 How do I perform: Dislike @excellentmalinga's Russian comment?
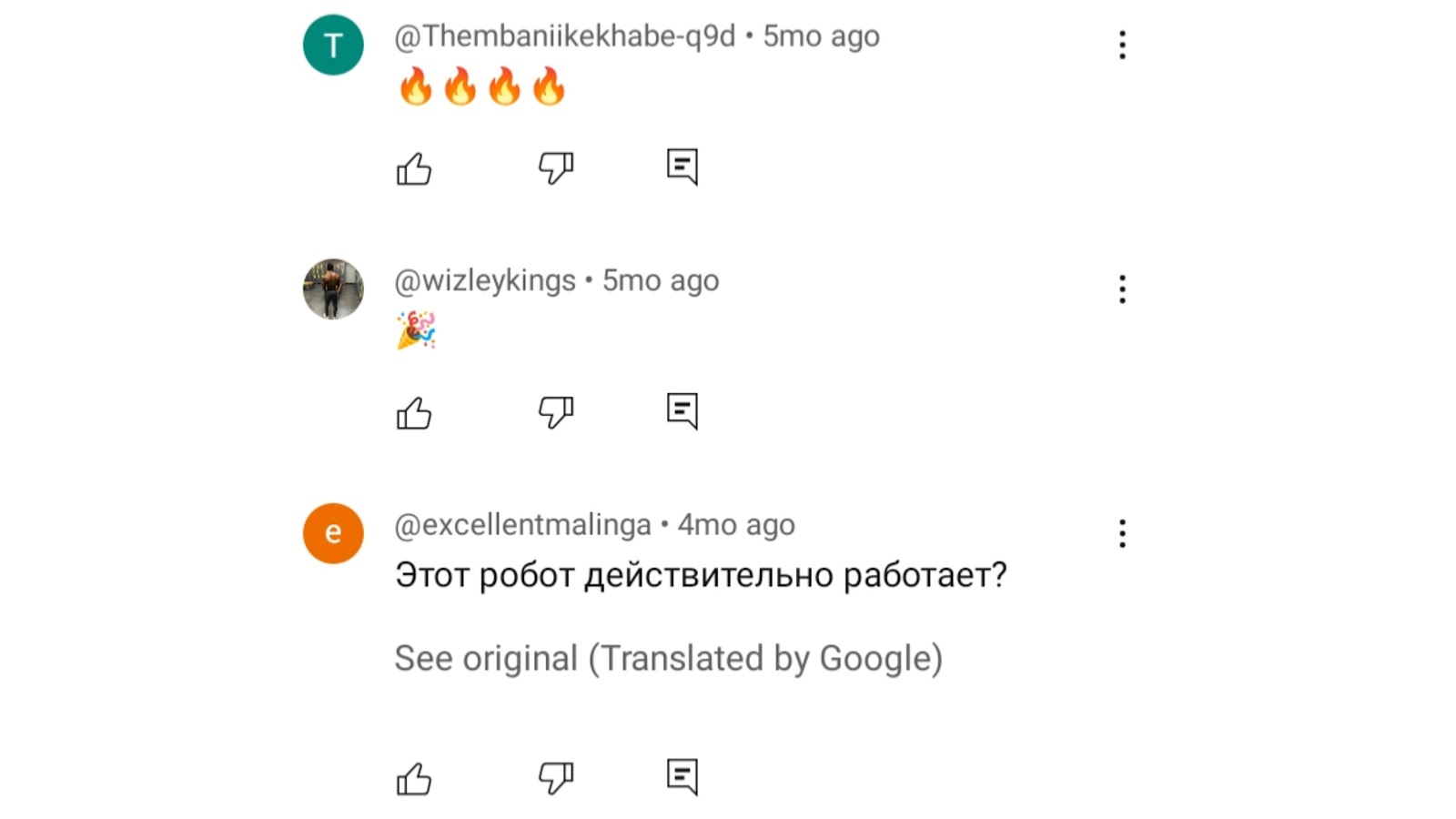[x=555, y=778]
